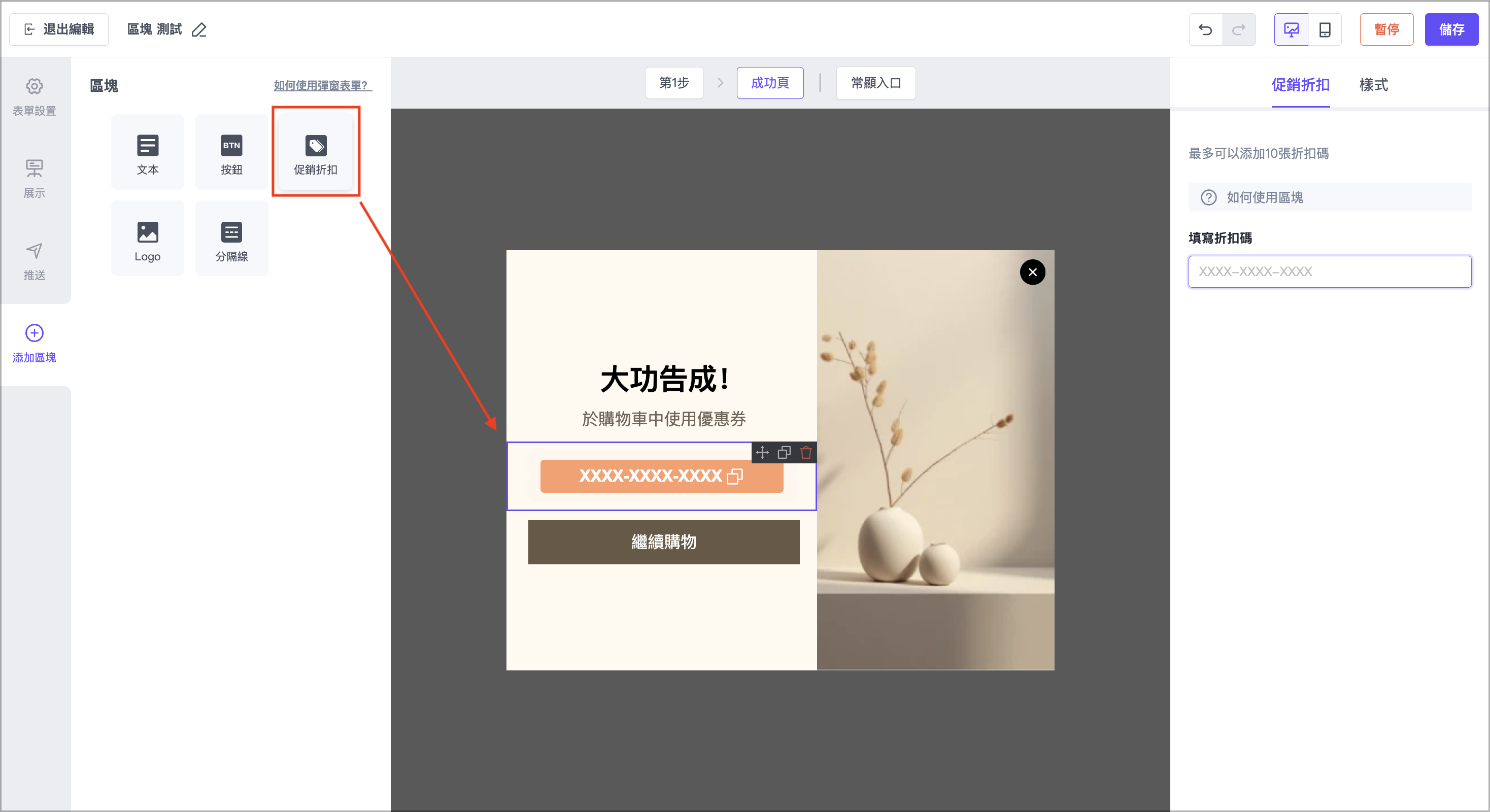The width and height of the screenshot is (1490, 812).
Task: Switch to the 樣式 style tab
Action: 1373,85
